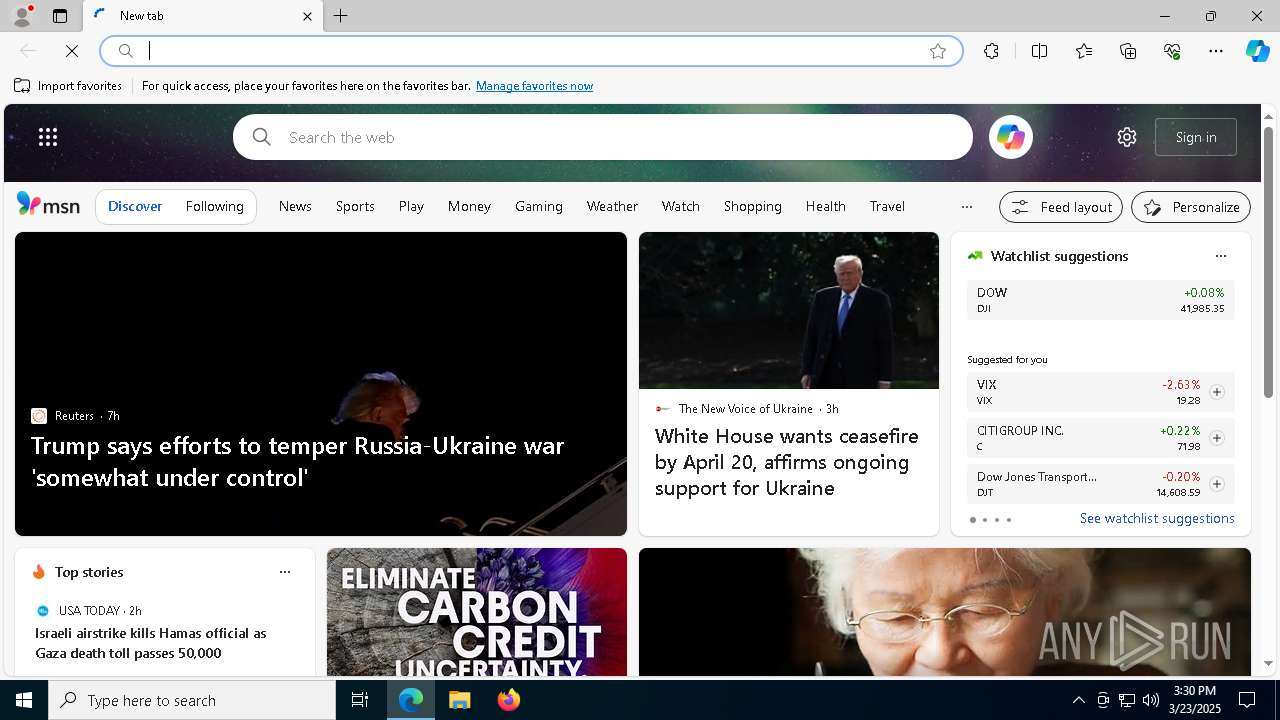
Task: Open Israeli airstrike Hamas story
Action: (x=151, y=643)
